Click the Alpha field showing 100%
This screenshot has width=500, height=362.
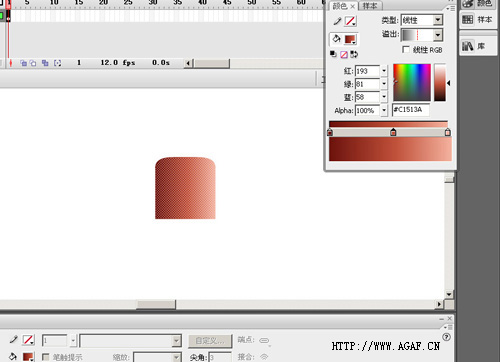(368, 110)
